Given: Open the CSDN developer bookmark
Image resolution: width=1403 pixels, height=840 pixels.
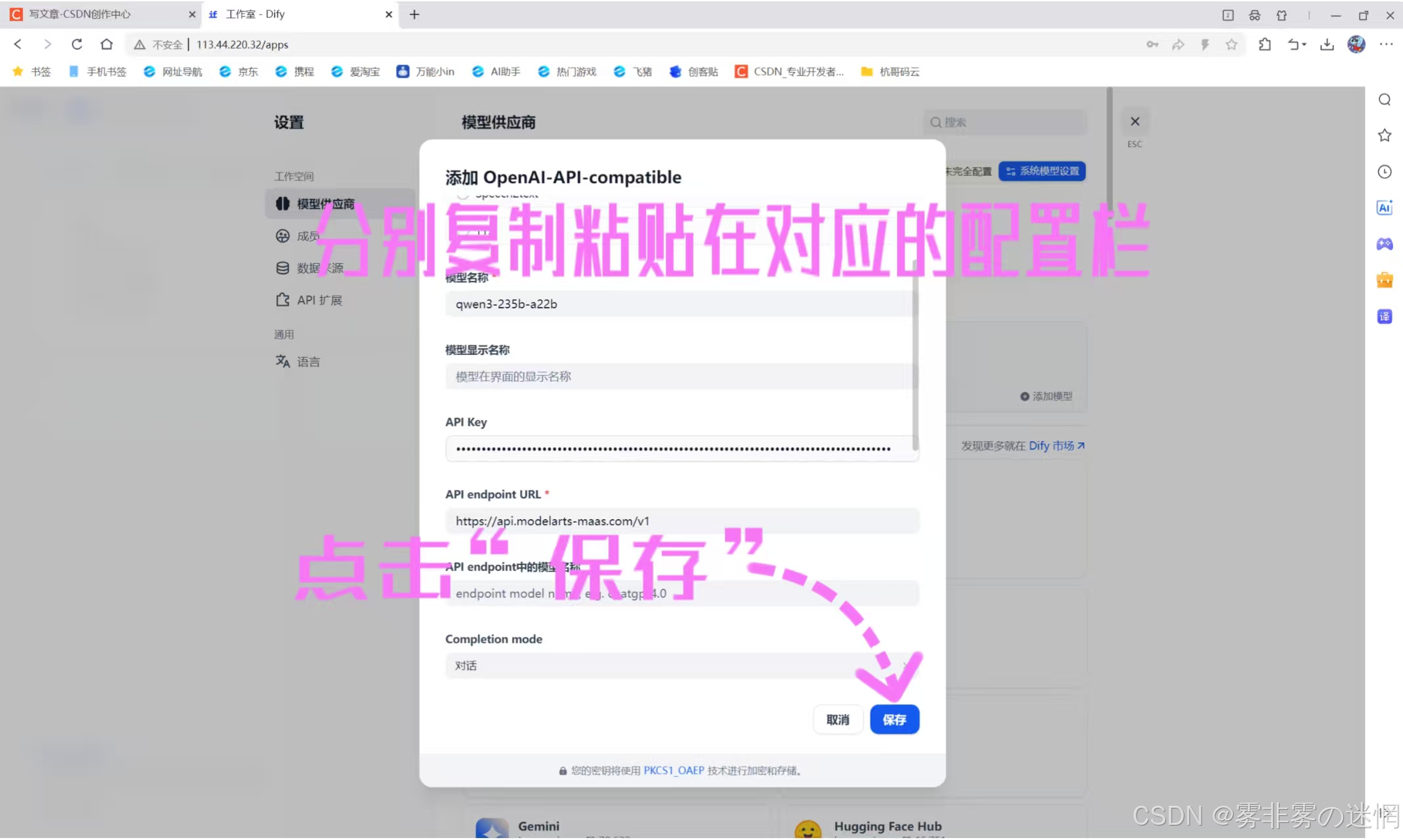Looking at the screenshot, I should coord(789,72).
